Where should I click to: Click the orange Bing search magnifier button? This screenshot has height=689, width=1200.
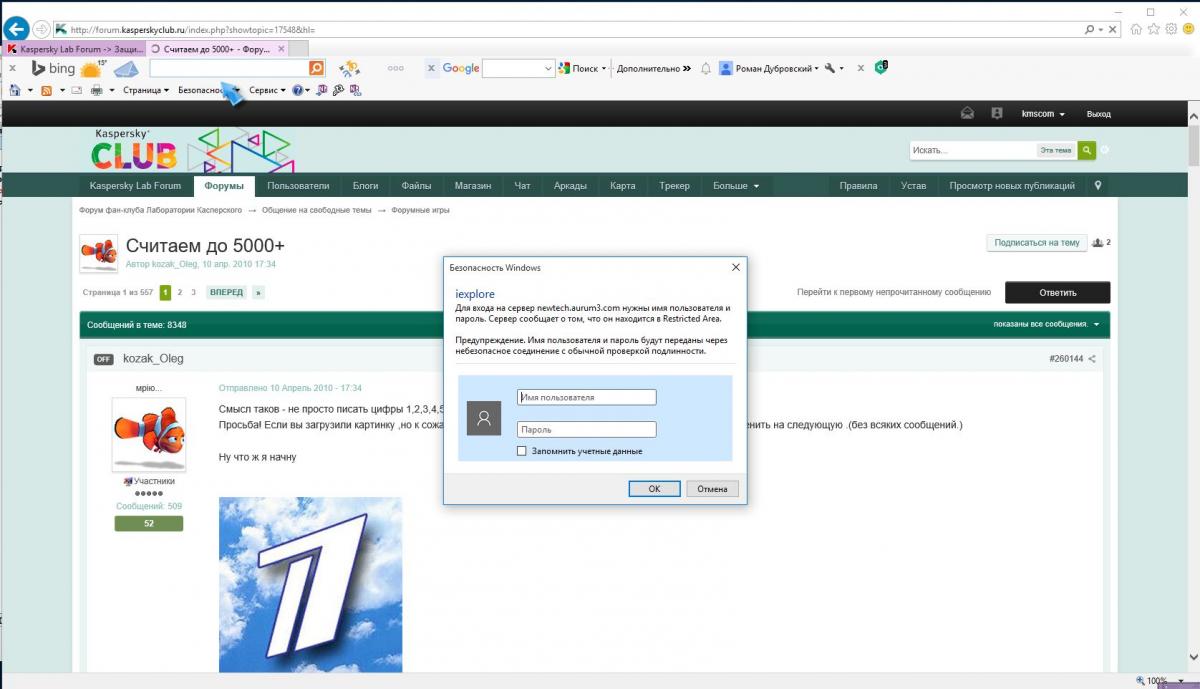pyautogui.click(x=316, y=68)
